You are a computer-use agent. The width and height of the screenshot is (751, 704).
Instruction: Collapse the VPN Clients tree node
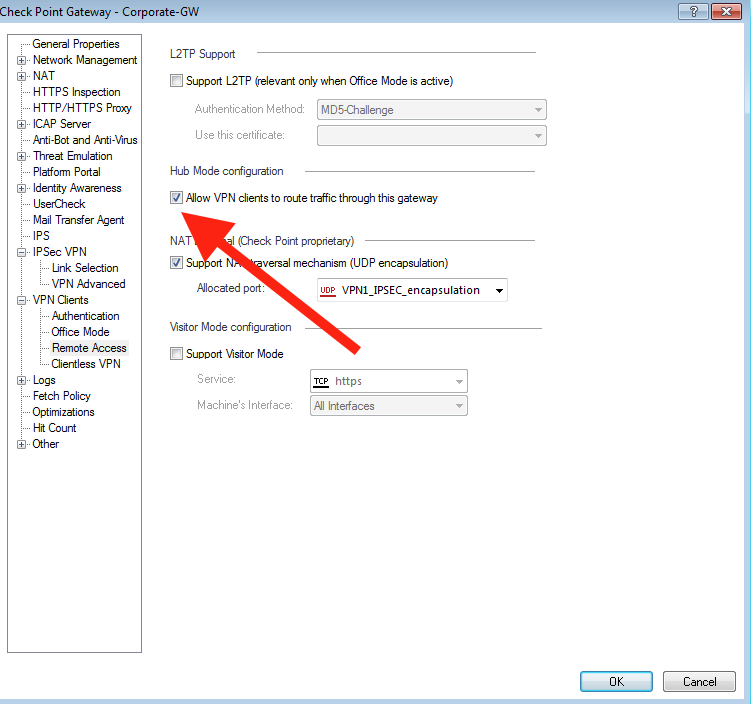[21, 300]
